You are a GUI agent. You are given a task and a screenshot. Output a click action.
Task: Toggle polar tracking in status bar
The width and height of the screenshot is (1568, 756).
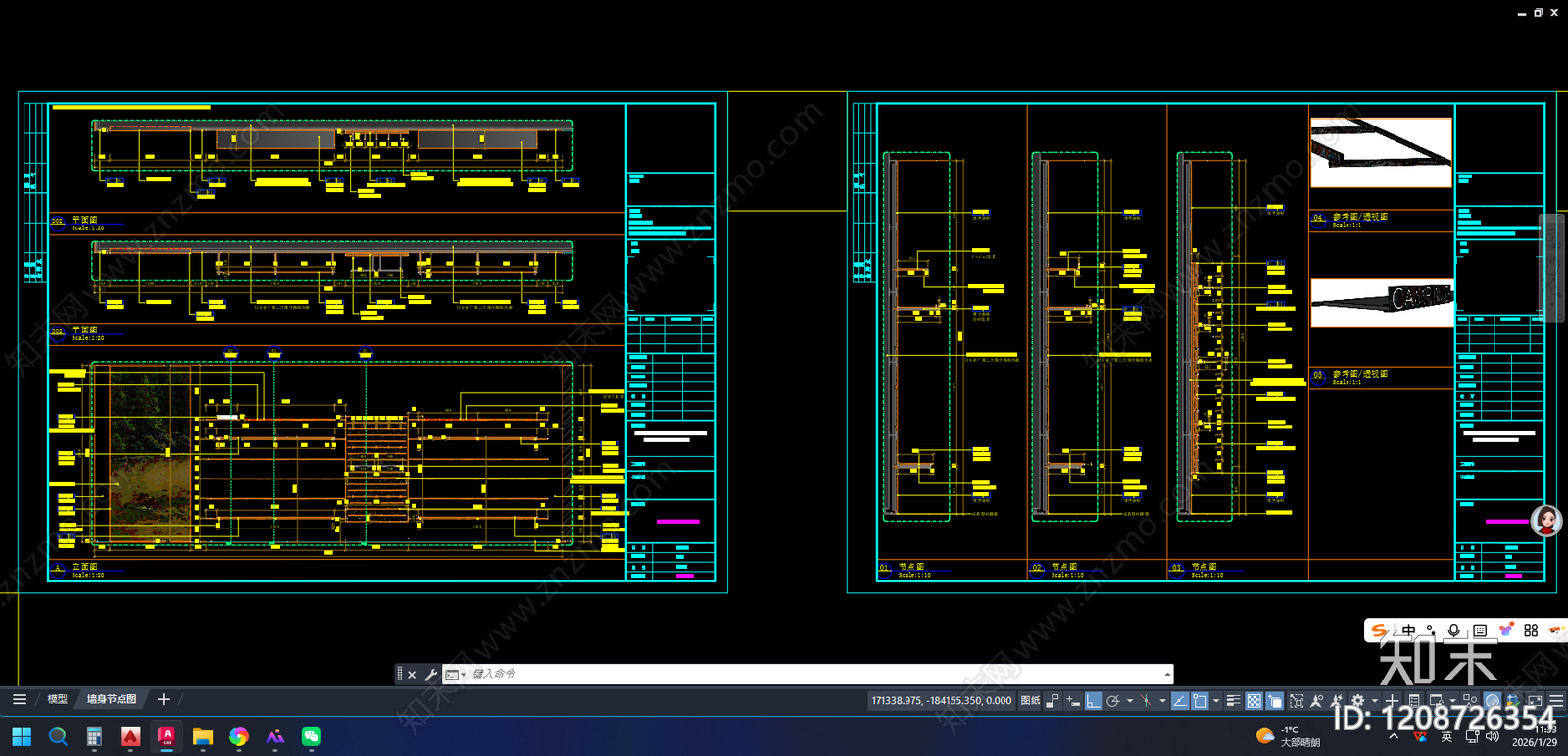[x=1113, y=701]
